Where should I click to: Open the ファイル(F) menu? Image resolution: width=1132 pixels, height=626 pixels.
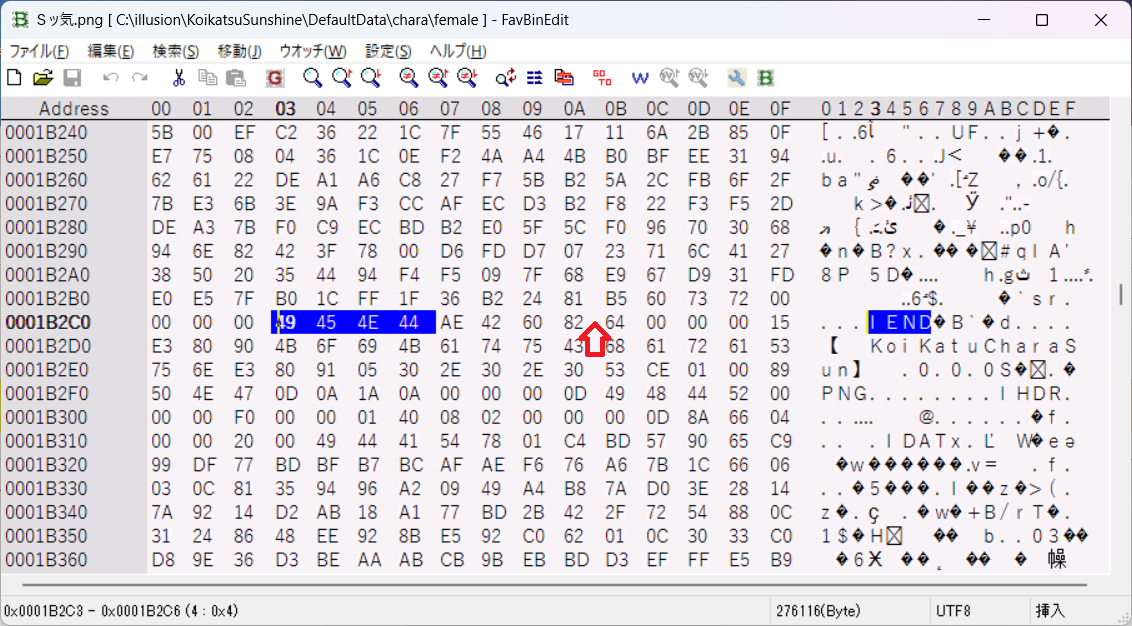(x=39, y=51)
